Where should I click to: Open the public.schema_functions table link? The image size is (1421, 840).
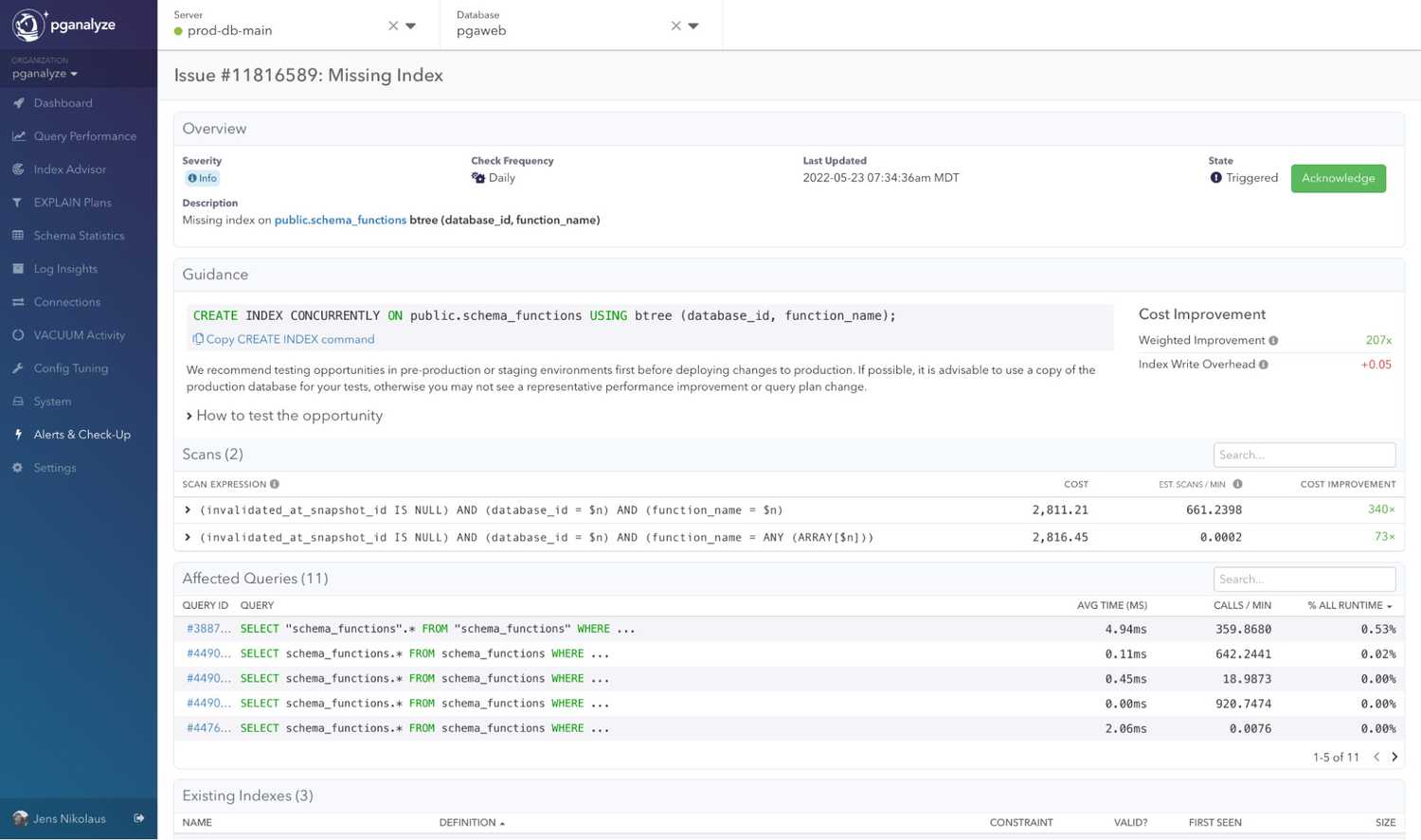click(x=339, y=219)
